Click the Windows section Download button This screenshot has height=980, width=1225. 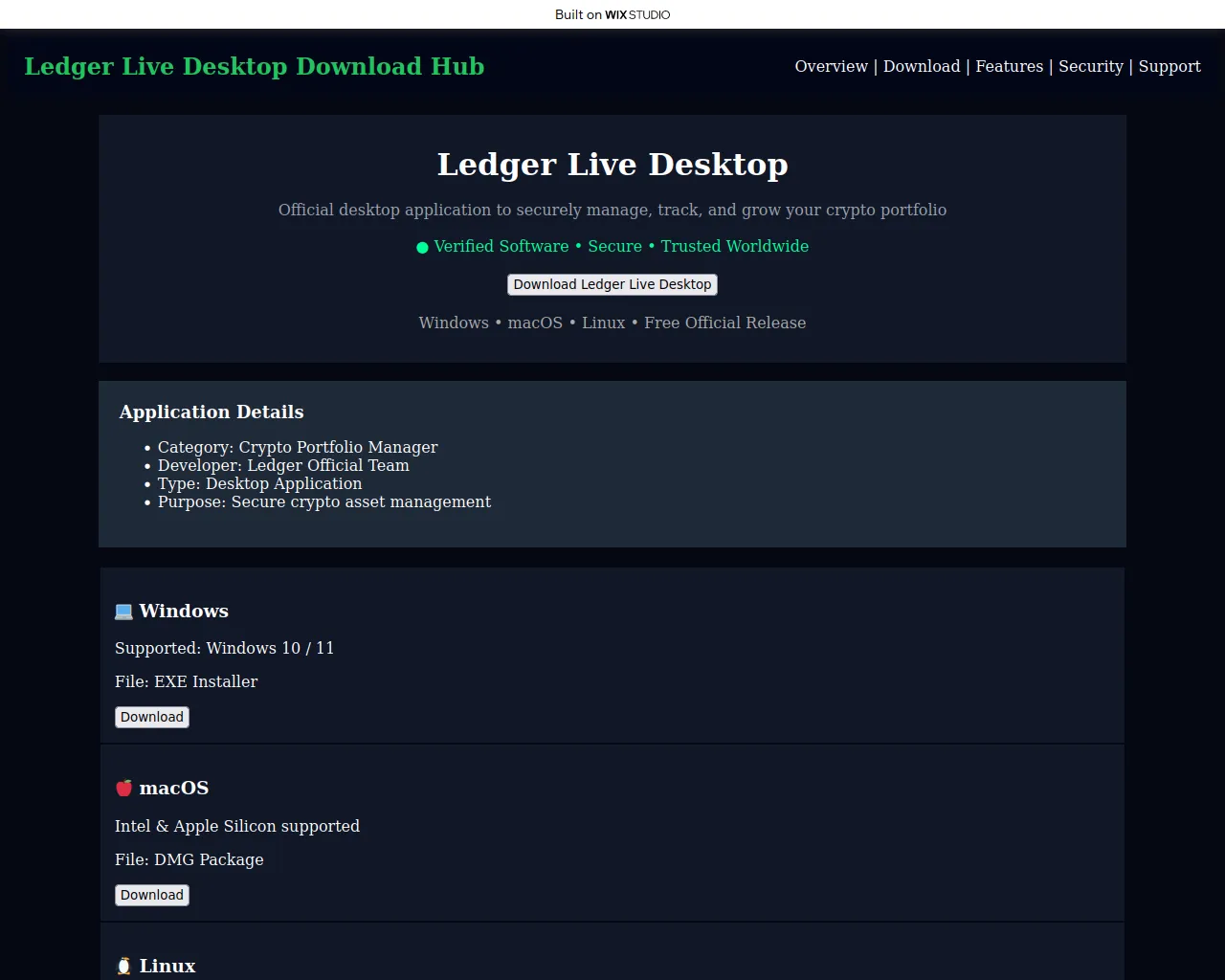[x=152, y=717]
